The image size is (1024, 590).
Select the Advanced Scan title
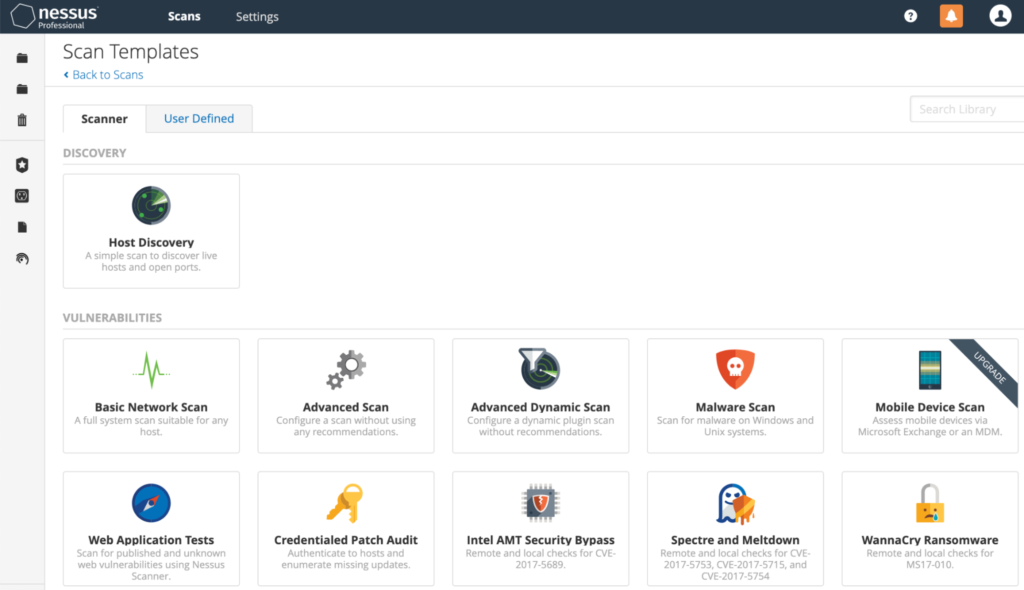[x=345, y=407]
